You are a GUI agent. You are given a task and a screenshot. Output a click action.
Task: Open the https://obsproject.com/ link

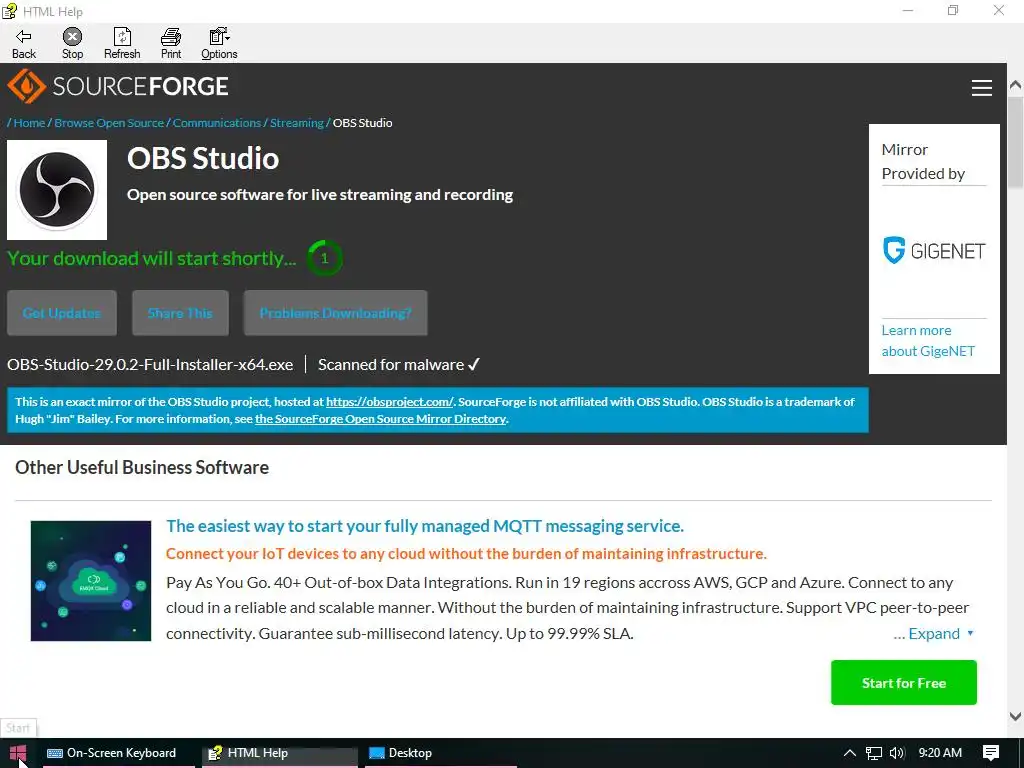(389, 402)
